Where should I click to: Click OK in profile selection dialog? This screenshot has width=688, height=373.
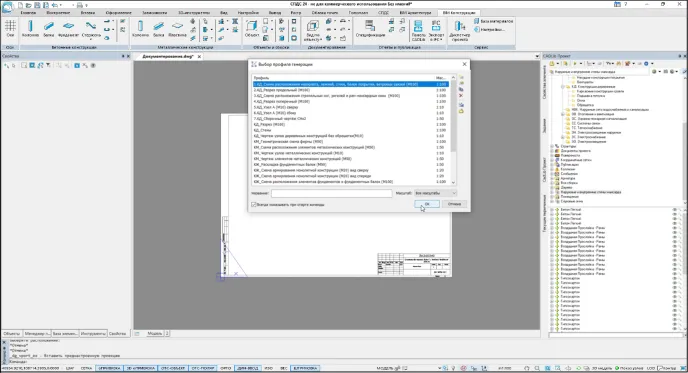click(x=426, y=204)
